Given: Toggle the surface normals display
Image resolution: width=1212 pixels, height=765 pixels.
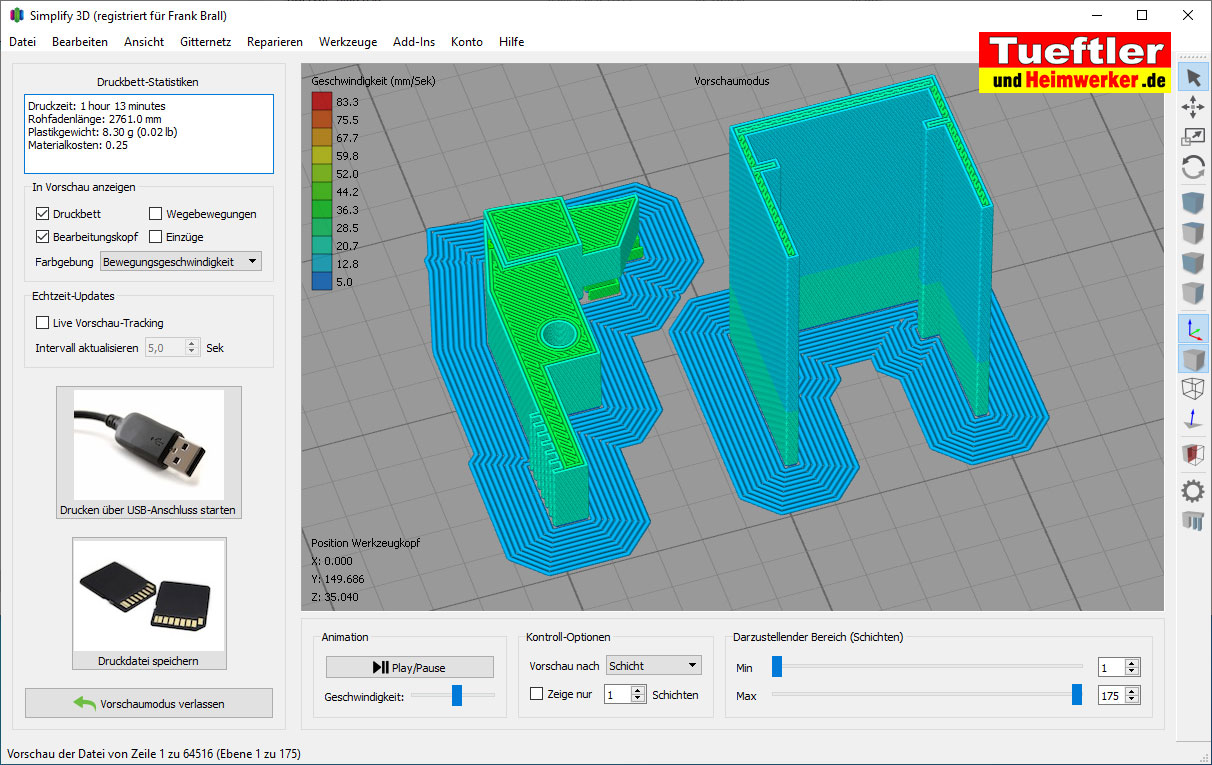Looking at the screenshot, I should point(1193,419).
